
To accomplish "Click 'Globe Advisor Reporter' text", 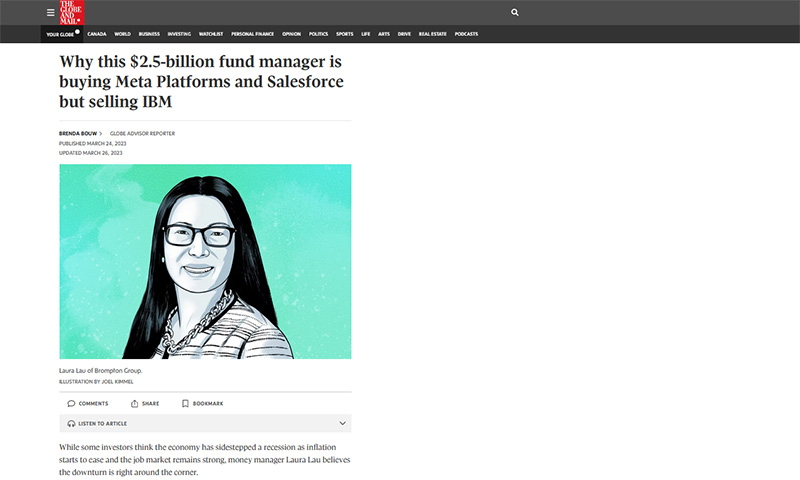I will pyautogui.click(x=142, y=134).
